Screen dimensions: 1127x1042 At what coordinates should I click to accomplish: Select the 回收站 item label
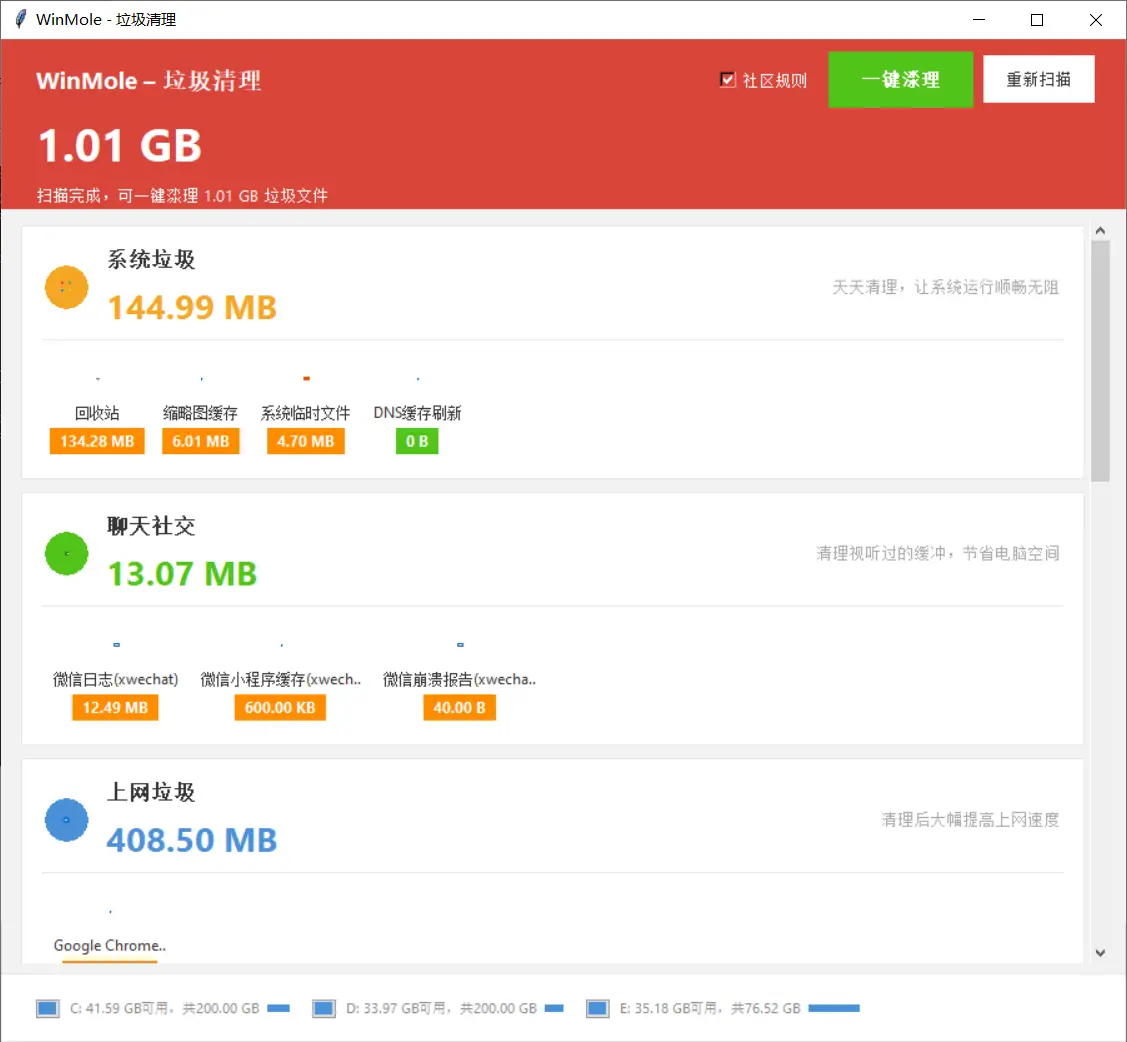tap(97, 413)
